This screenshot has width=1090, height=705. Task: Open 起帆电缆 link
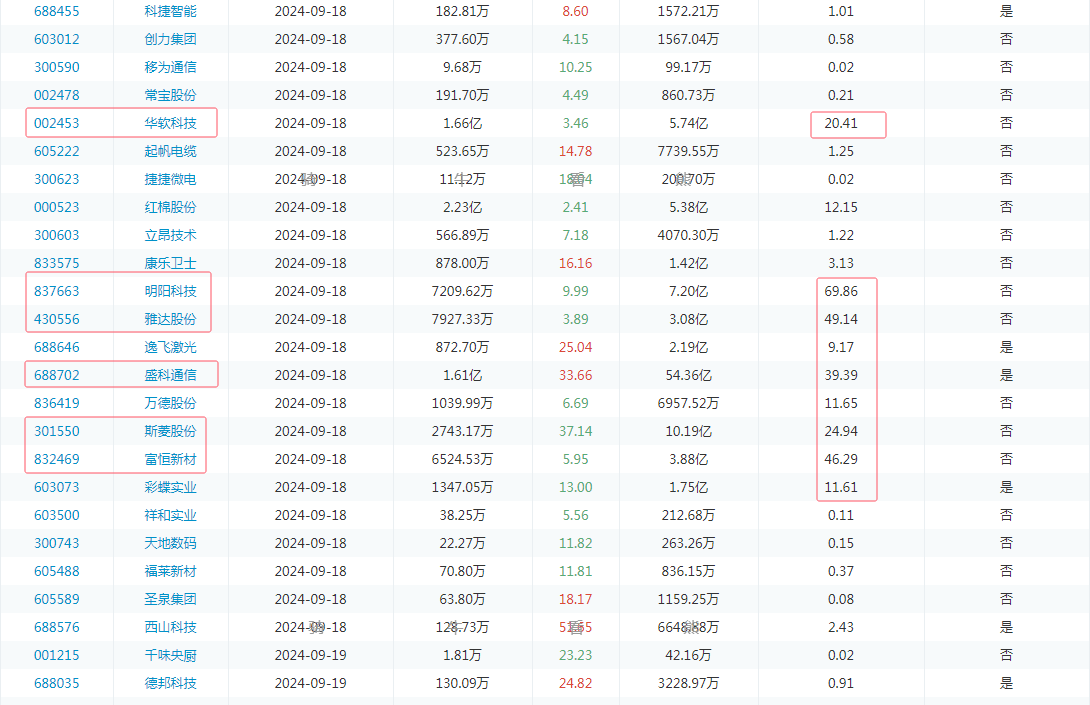pyautogui.click(x=170, y=151)
